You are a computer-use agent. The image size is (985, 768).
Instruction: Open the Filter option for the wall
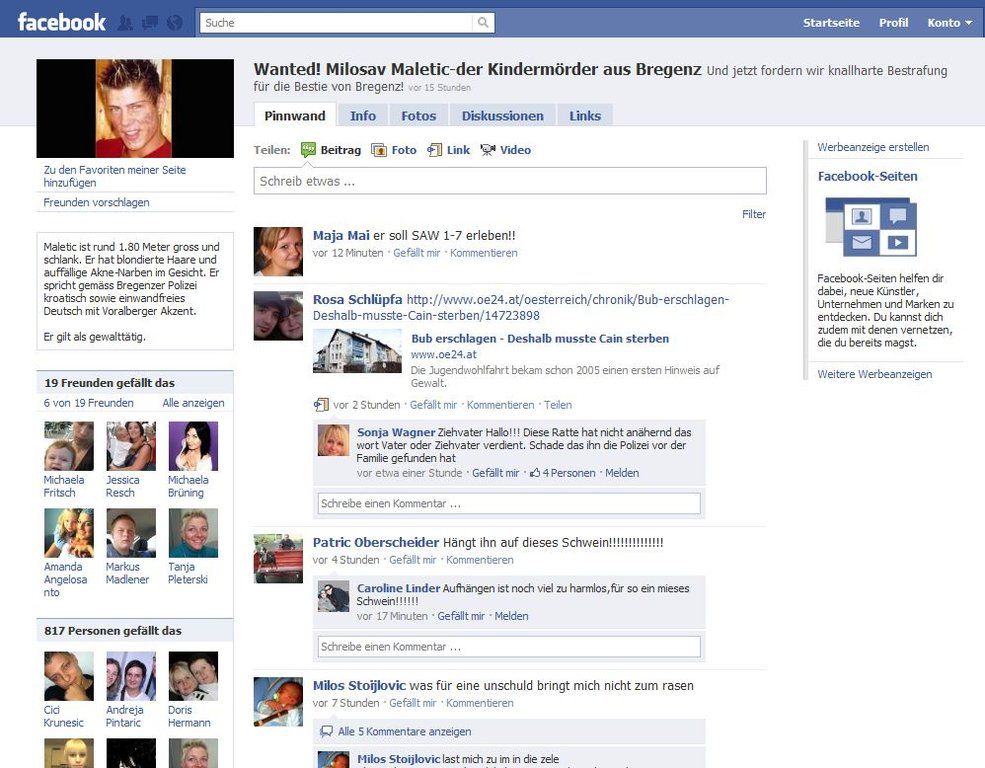pos(753,214)
